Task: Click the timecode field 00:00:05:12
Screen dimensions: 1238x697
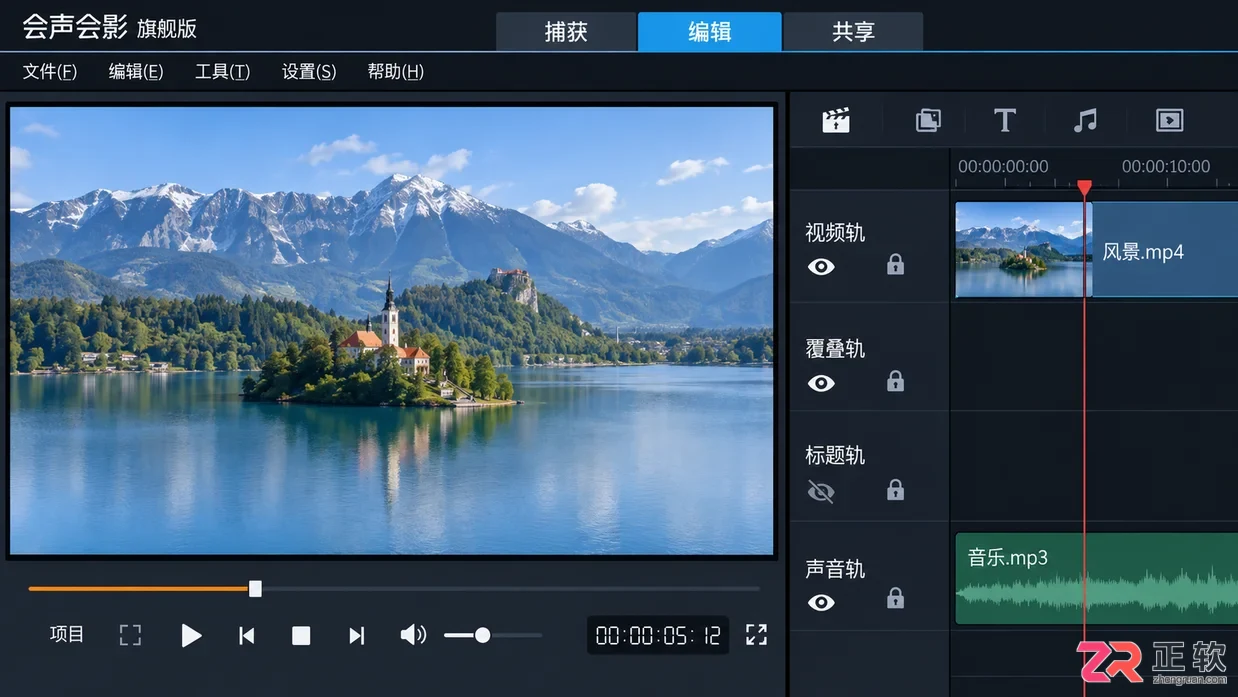Action: tap(658, 635)
